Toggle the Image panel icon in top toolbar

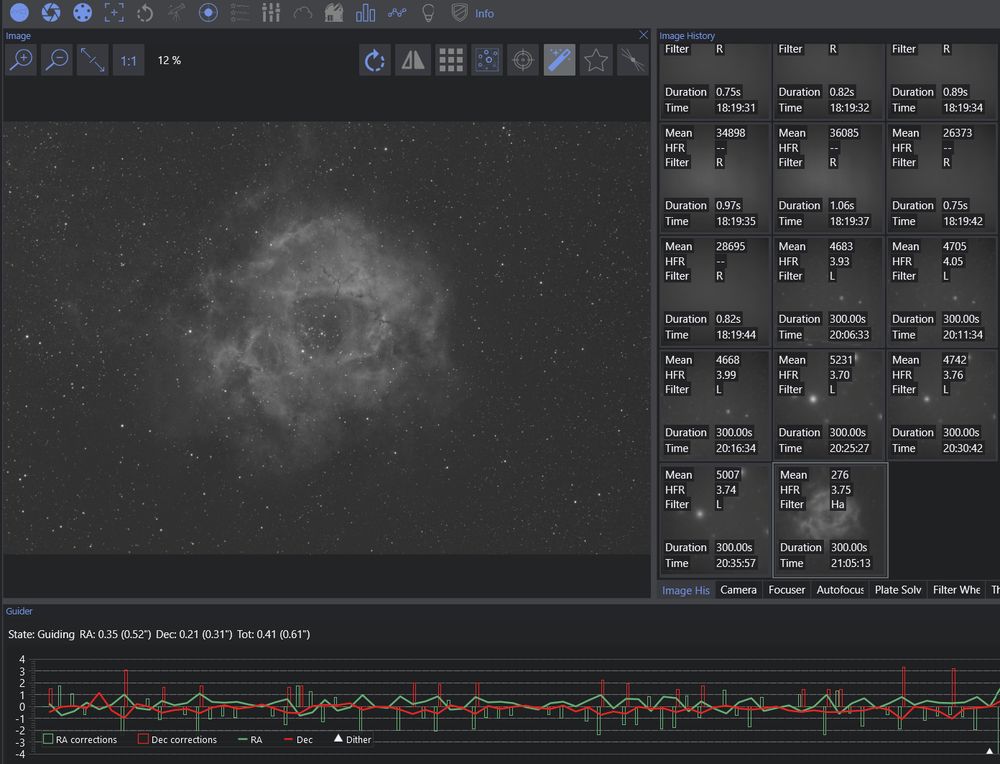point(19,12)
